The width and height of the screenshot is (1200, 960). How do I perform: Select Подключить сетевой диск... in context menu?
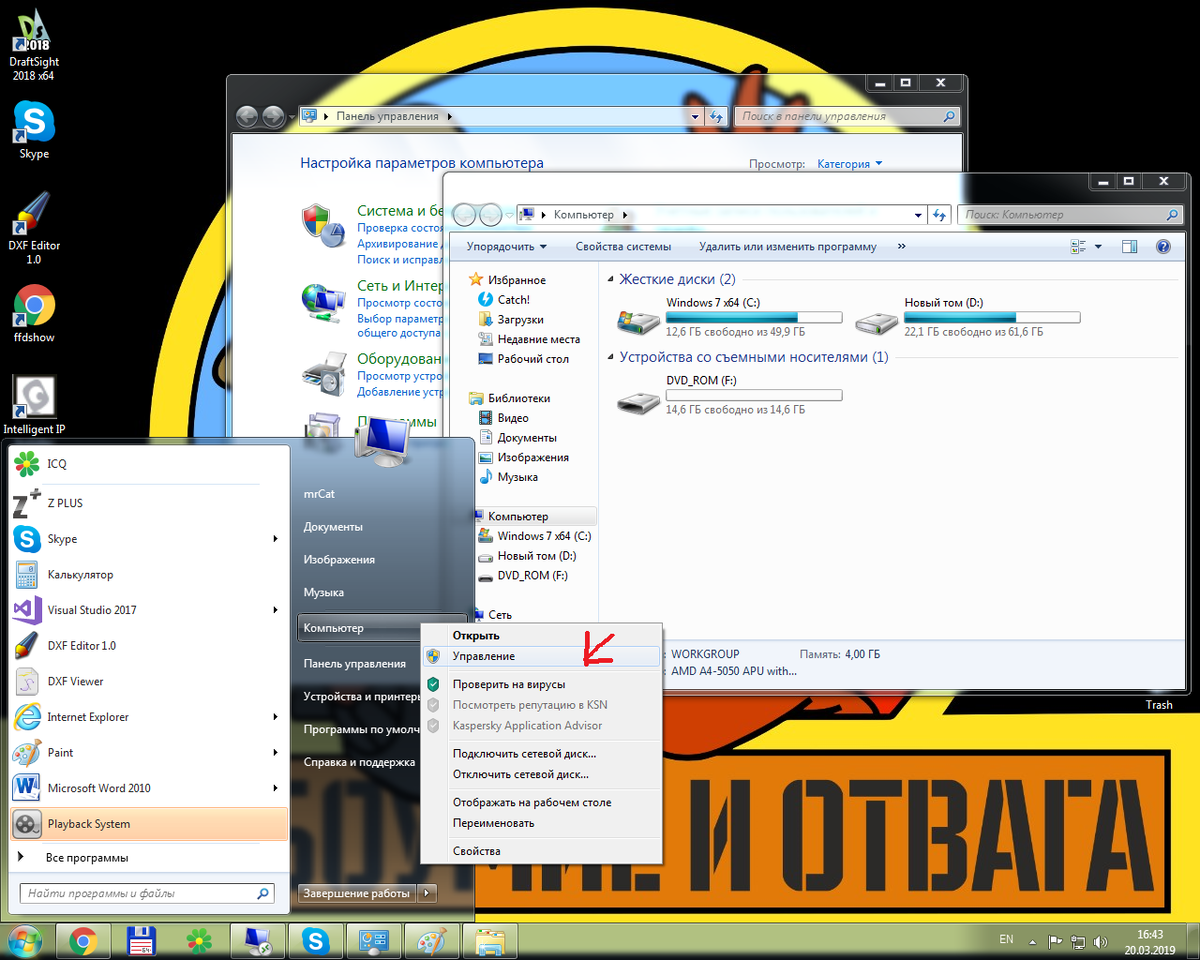tap(540, 753)
